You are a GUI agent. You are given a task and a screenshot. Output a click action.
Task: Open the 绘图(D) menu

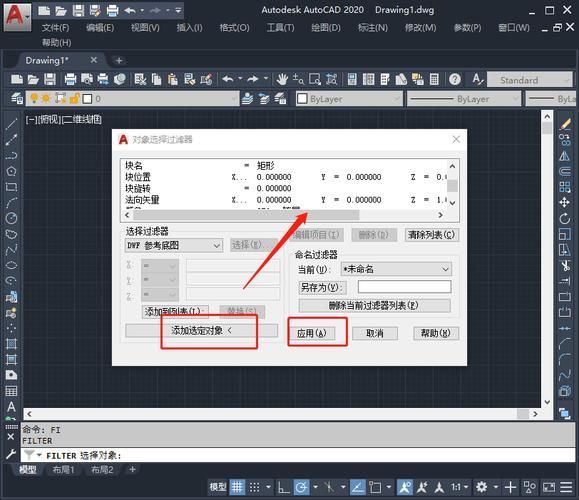(326, 28)
